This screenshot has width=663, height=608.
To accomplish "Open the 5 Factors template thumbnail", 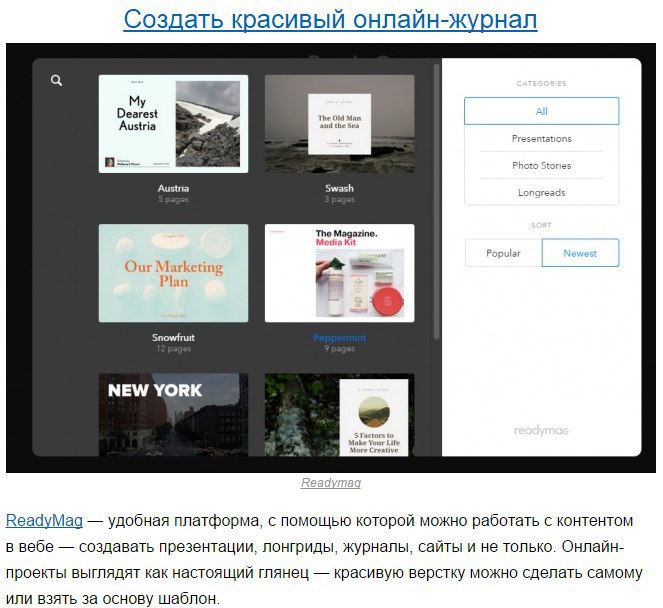I will (340, 414).
